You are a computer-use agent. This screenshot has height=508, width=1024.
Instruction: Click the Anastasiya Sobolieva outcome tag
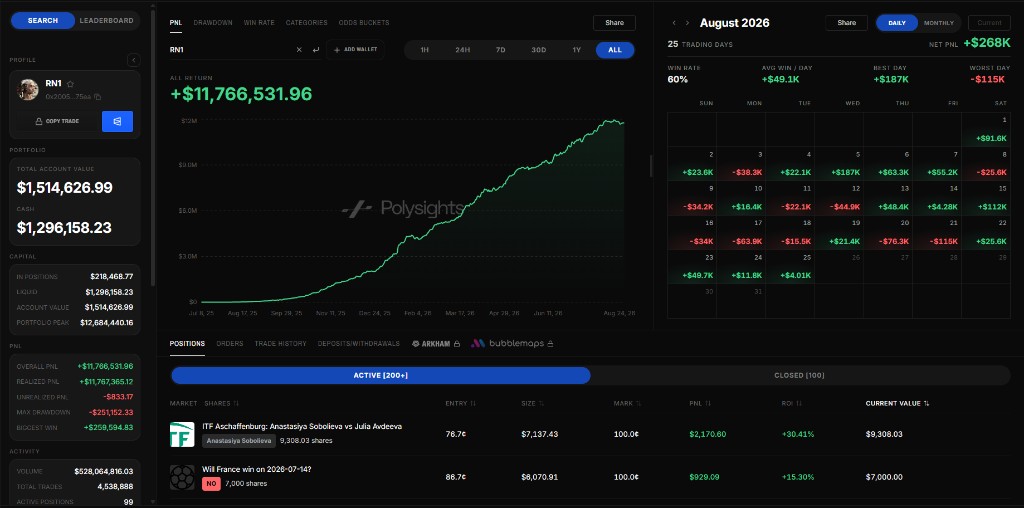239,441
